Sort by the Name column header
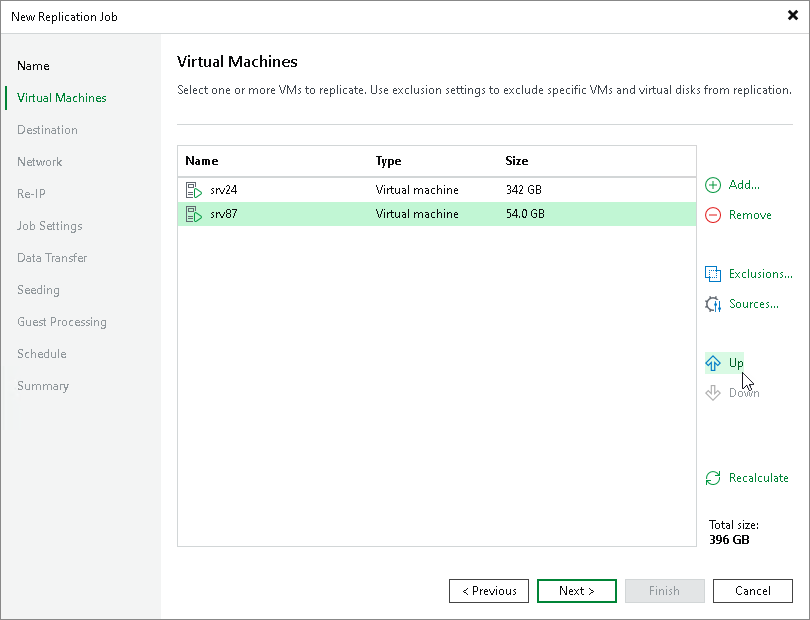The width and height of the screenshot is (810, 620). pos(201,161)
